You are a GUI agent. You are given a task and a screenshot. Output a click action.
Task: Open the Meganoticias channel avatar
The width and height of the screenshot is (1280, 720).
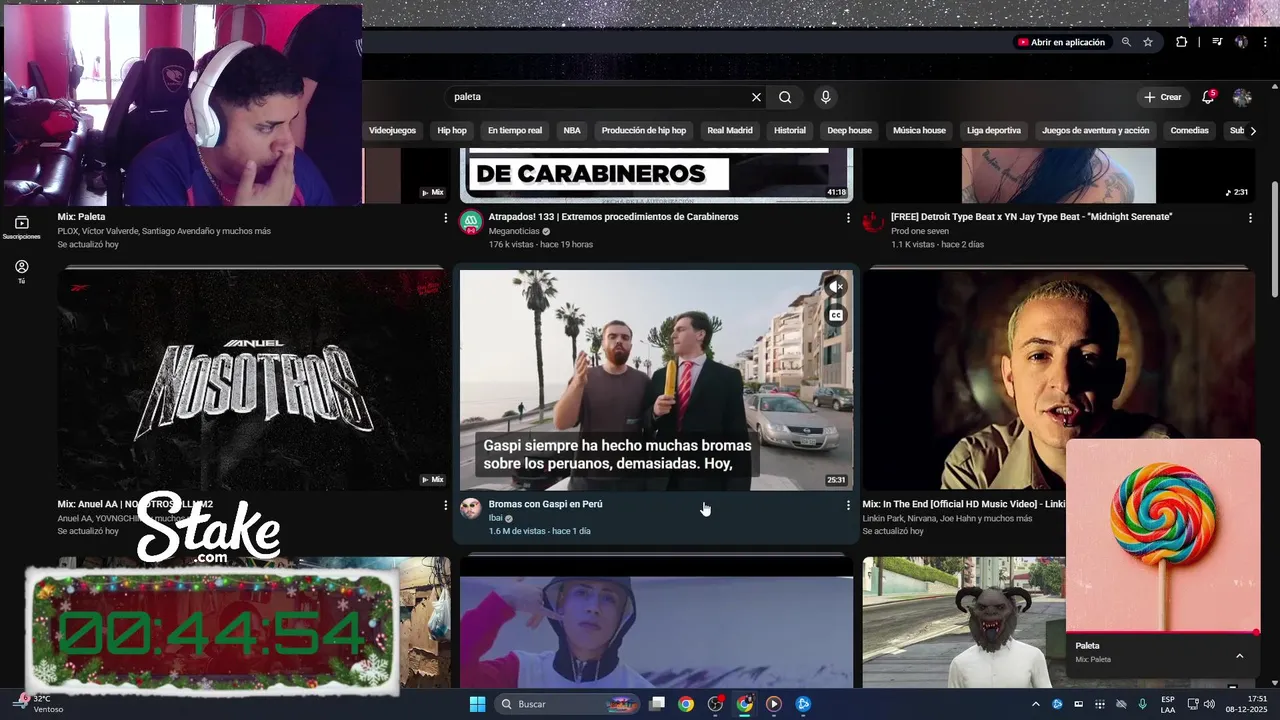(x=470, y=222)
